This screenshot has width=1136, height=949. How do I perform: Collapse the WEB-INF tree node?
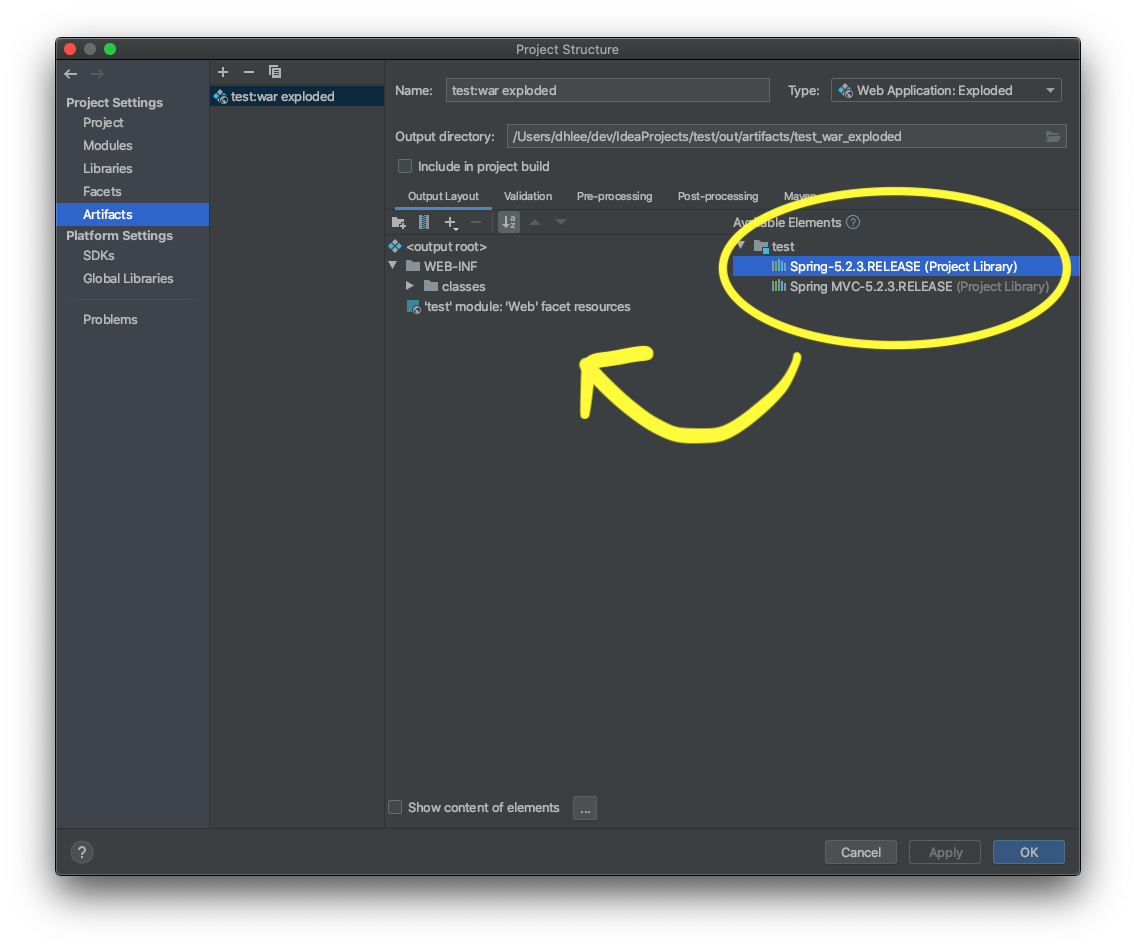click(x=393, y=265)
